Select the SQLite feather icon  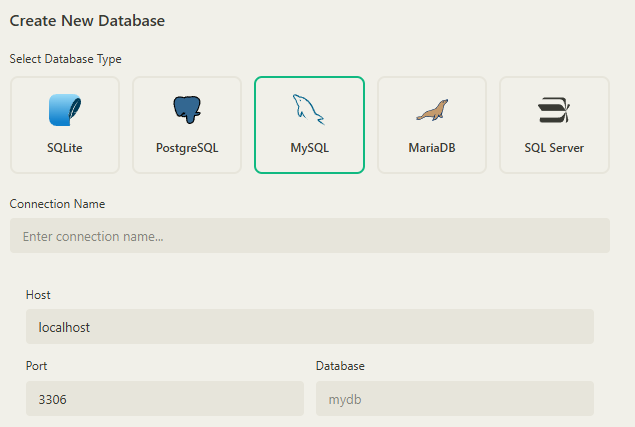point(65,110)
